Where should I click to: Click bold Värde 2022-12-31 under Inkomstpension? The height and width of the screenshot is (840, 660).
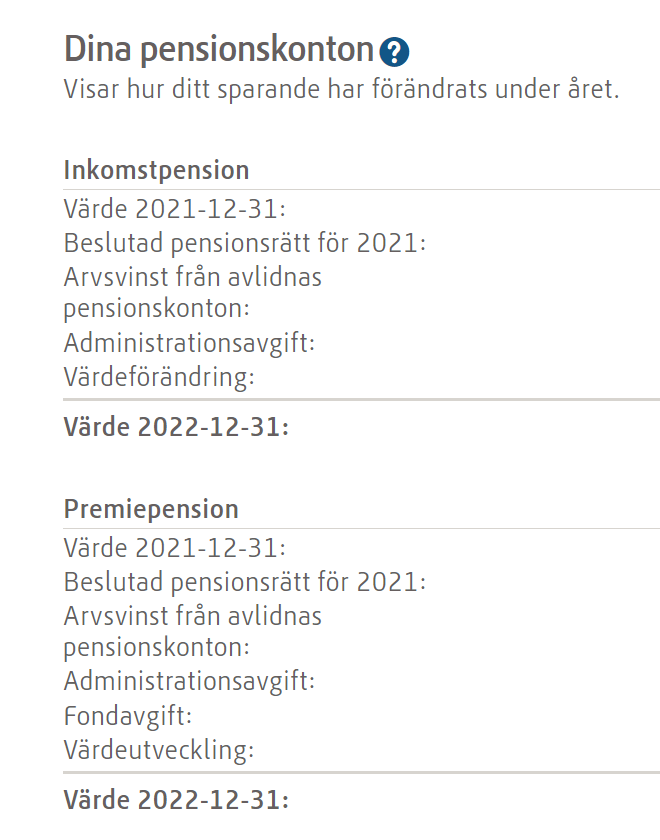coord(176,427)
